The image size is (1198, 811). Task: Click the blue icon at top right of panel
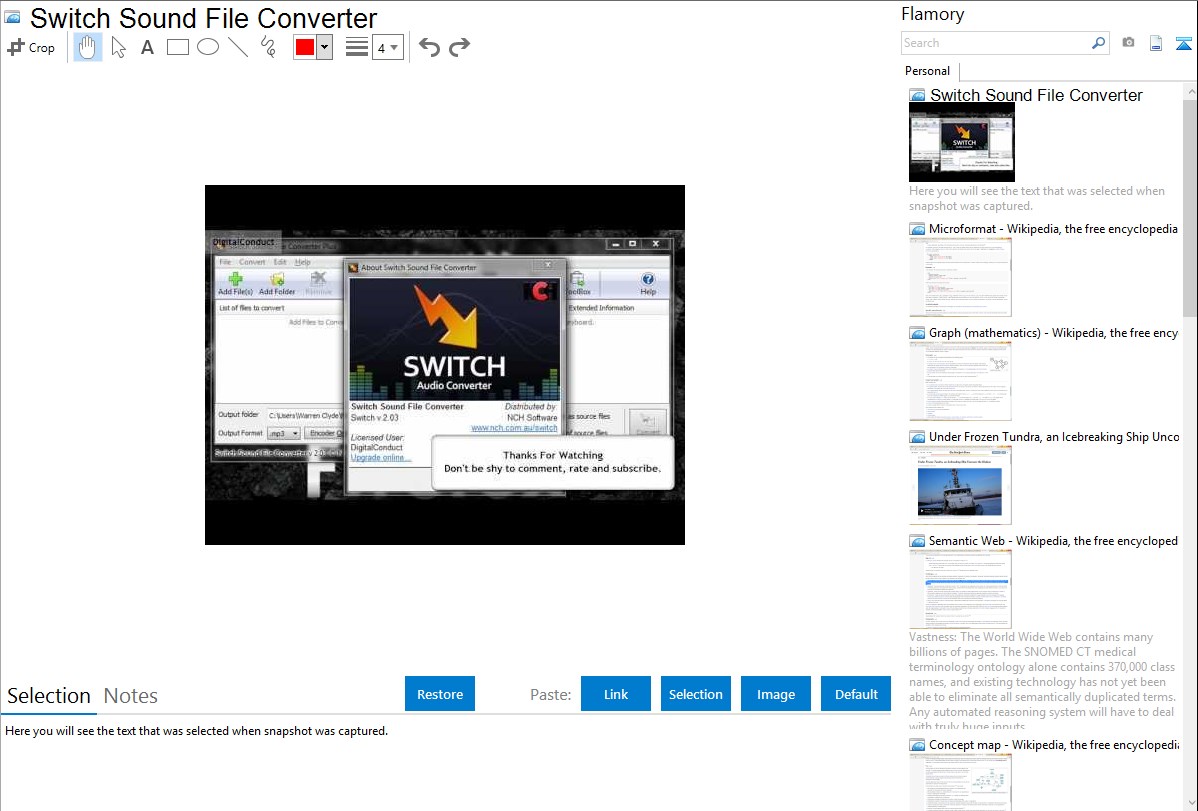tap(1183, 43)
